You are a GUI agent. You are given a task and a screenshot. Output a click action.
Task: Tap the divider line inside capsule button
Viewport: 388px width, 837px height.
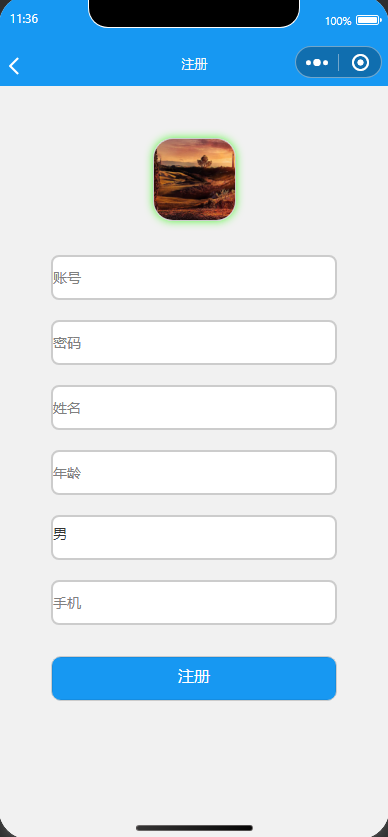(x=338, y=62)
